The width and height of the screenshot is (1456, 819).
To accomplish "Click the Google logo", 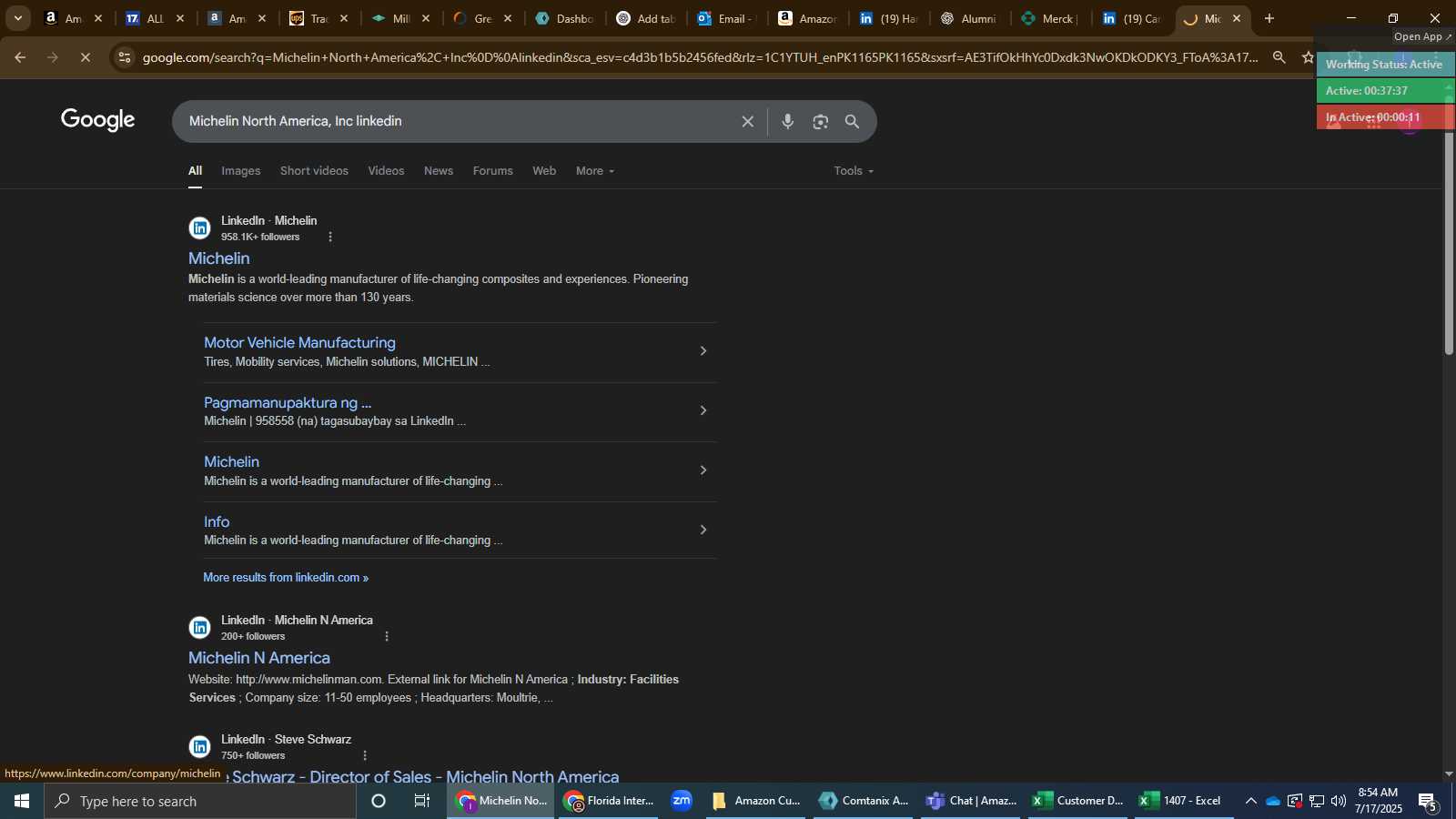I will (x=98, y=119).
